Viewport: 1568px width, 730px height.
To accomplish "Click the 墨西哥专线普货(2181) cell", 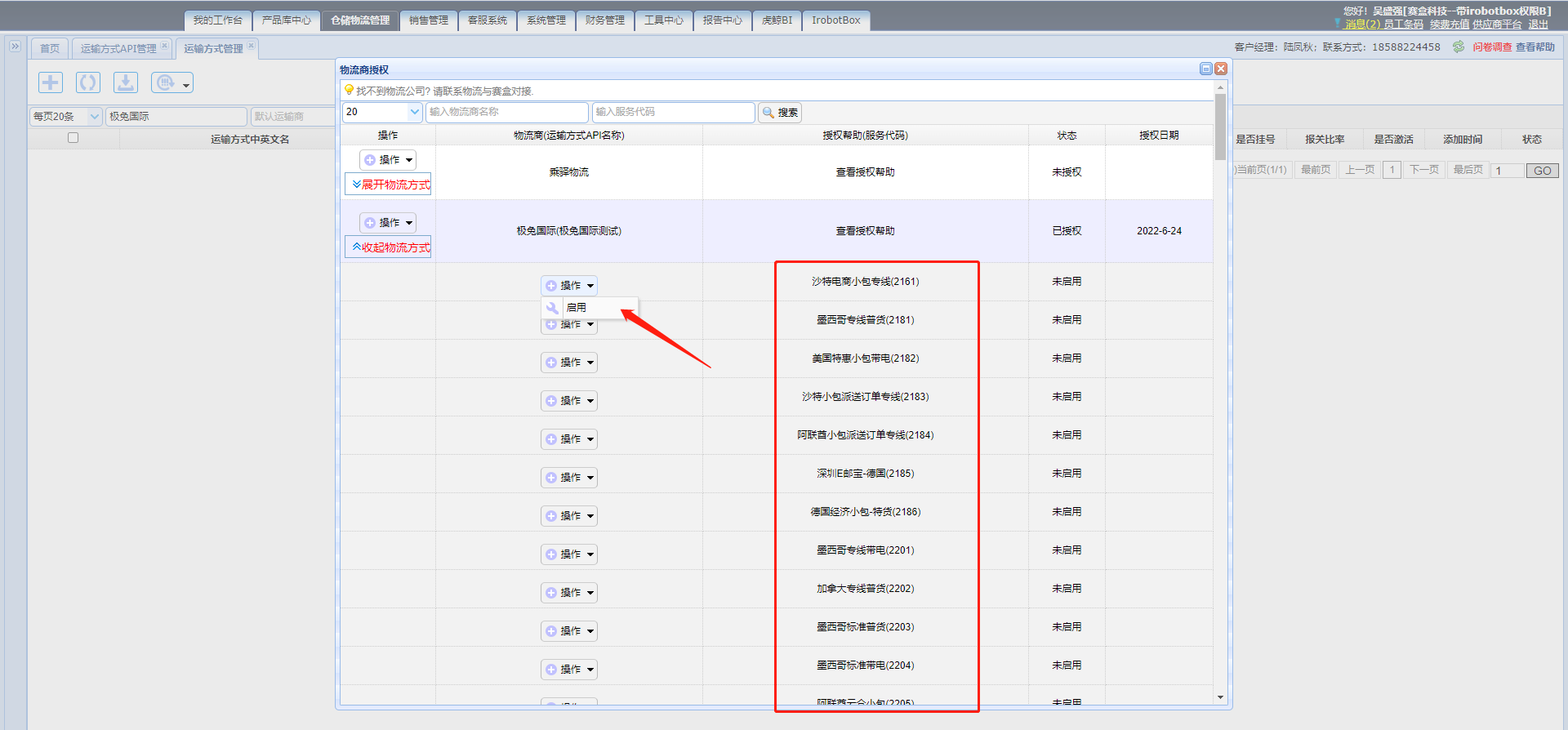I will click(x=865, y=320).
